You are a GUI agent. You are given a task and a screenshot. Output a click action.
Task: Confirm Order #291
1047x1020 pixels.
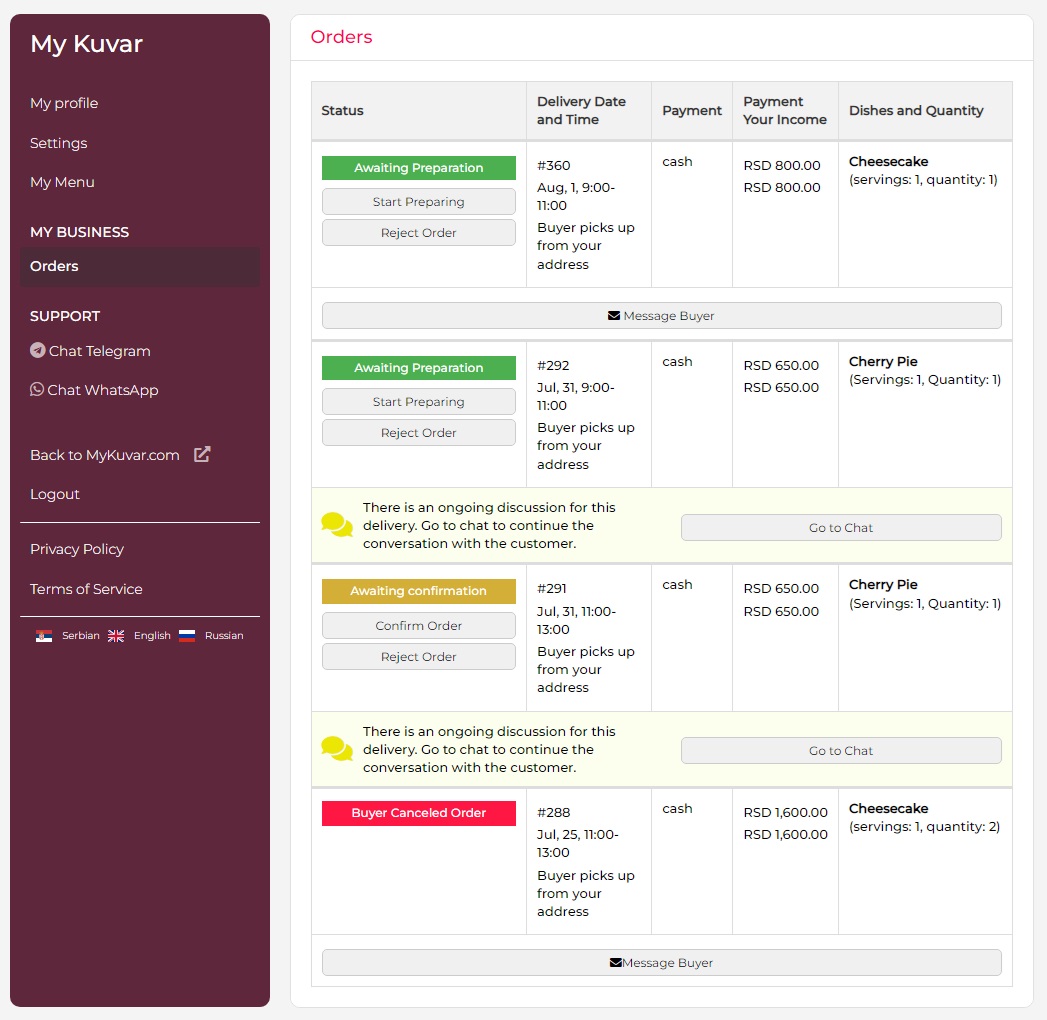[418, 626]
